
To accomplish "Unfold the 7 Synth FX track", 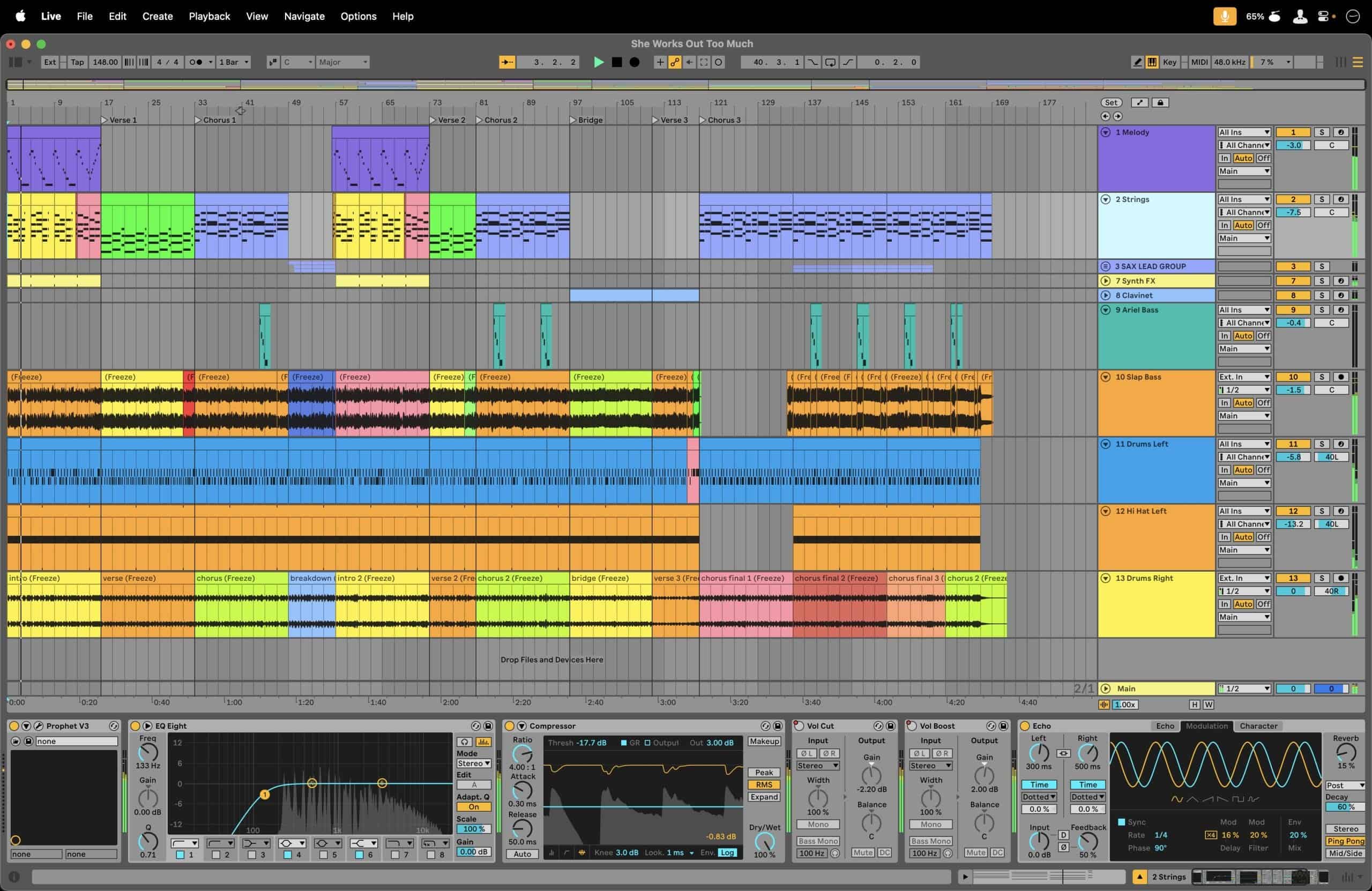I will point(1106,281).
